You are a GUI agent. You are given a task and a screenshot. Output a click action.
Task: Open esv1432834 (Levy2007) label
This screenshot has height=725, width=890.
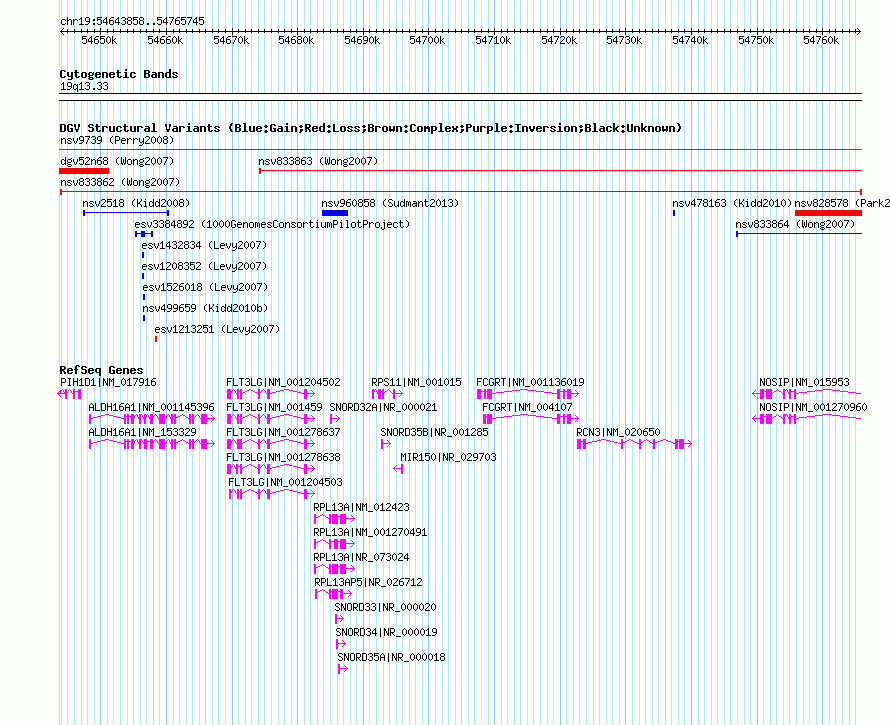tap(204, 245)
